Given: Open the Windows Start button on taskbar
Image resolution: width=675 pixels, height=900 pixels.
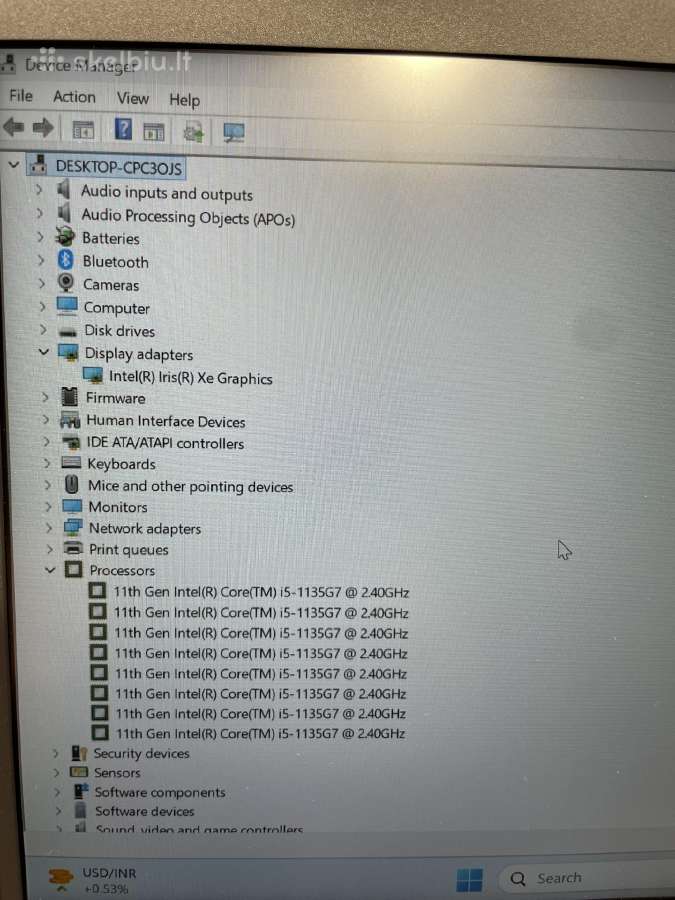Looking at the screenshot, I should click(x=469, y=879).
